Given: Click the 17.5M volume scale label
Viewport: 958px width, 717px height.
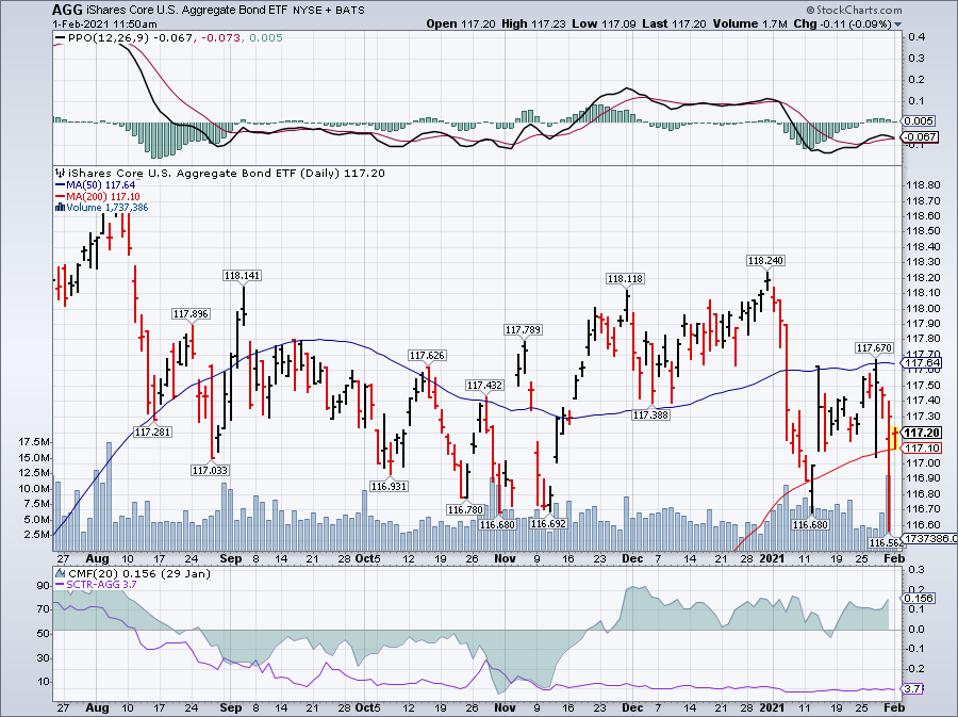Looking at the screenshot, I should click(34, 442).
